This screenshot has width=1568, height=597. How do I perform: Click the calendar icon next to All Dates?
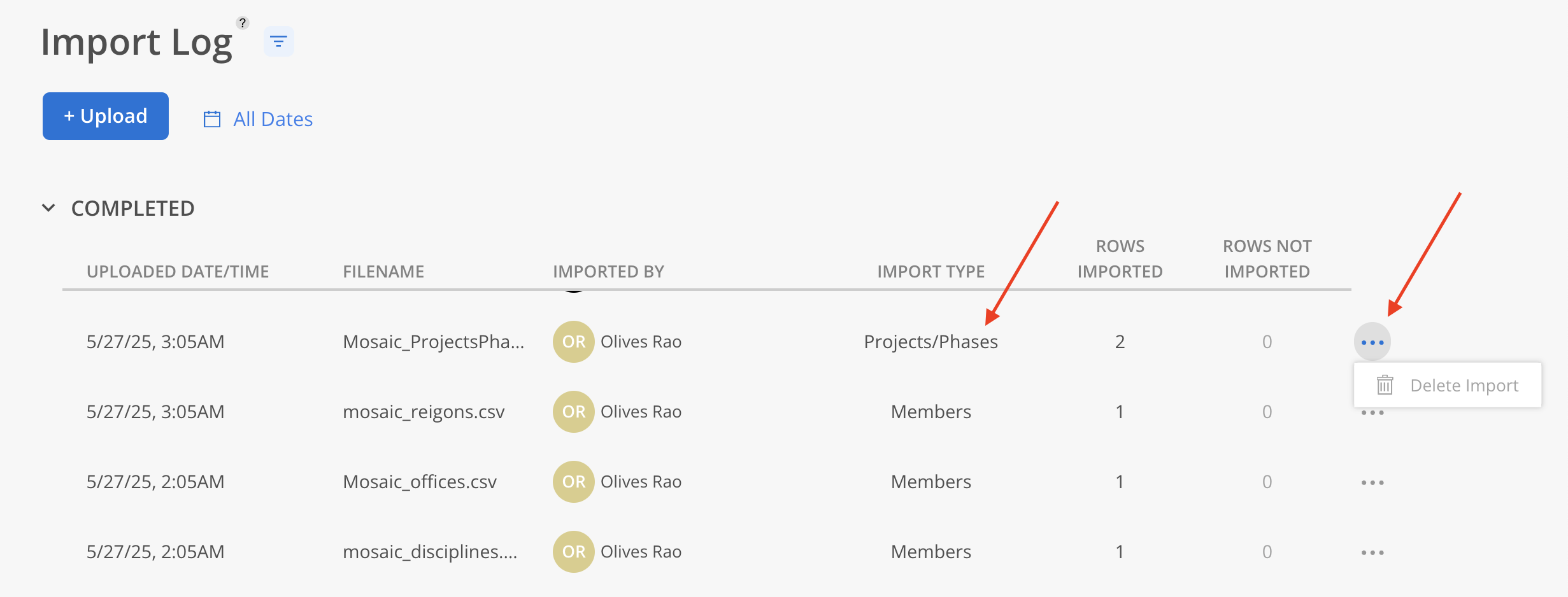pos(212,119)
